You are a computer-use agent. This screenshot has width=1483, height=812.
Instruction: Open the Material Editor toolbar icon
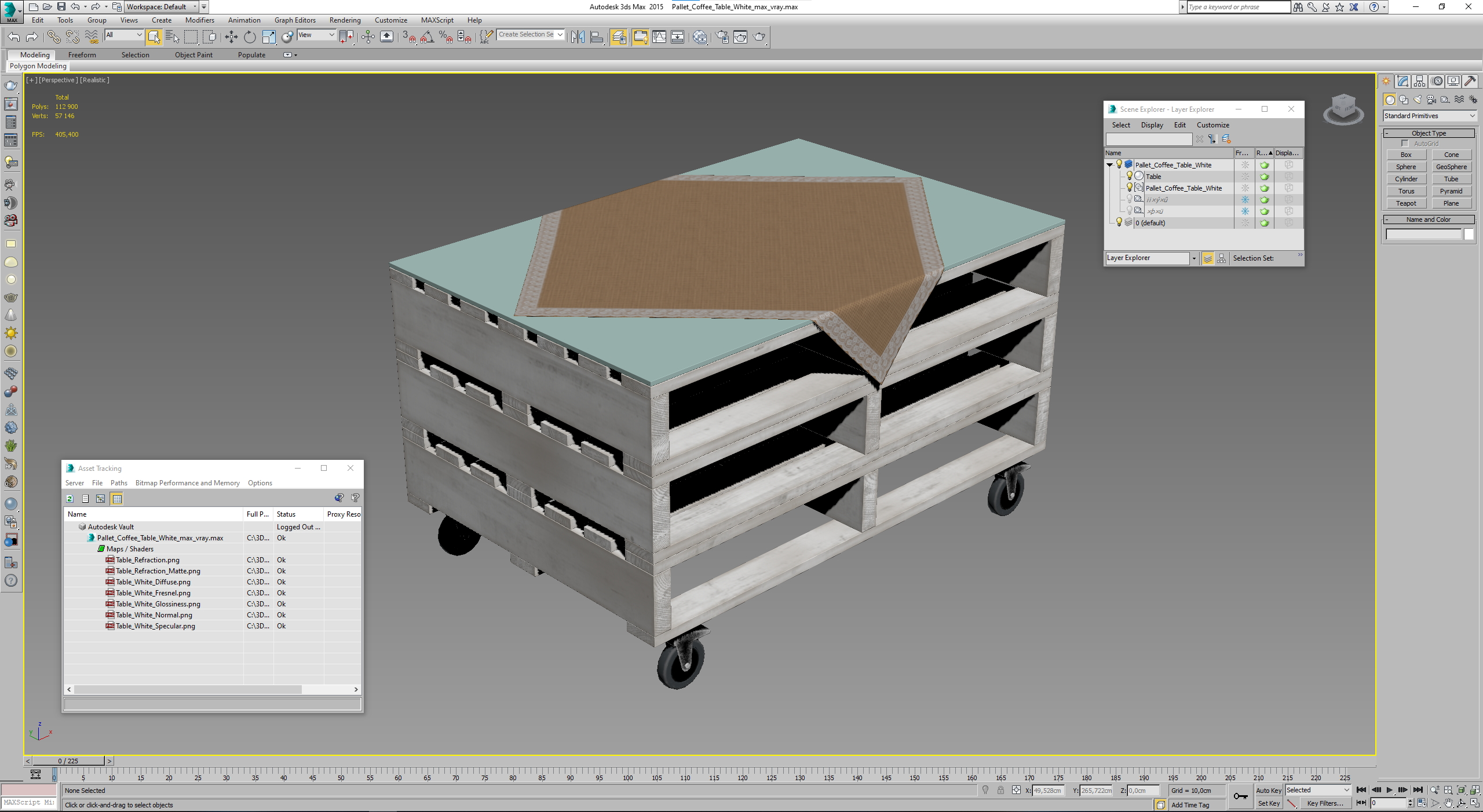(x=700, y=37)
